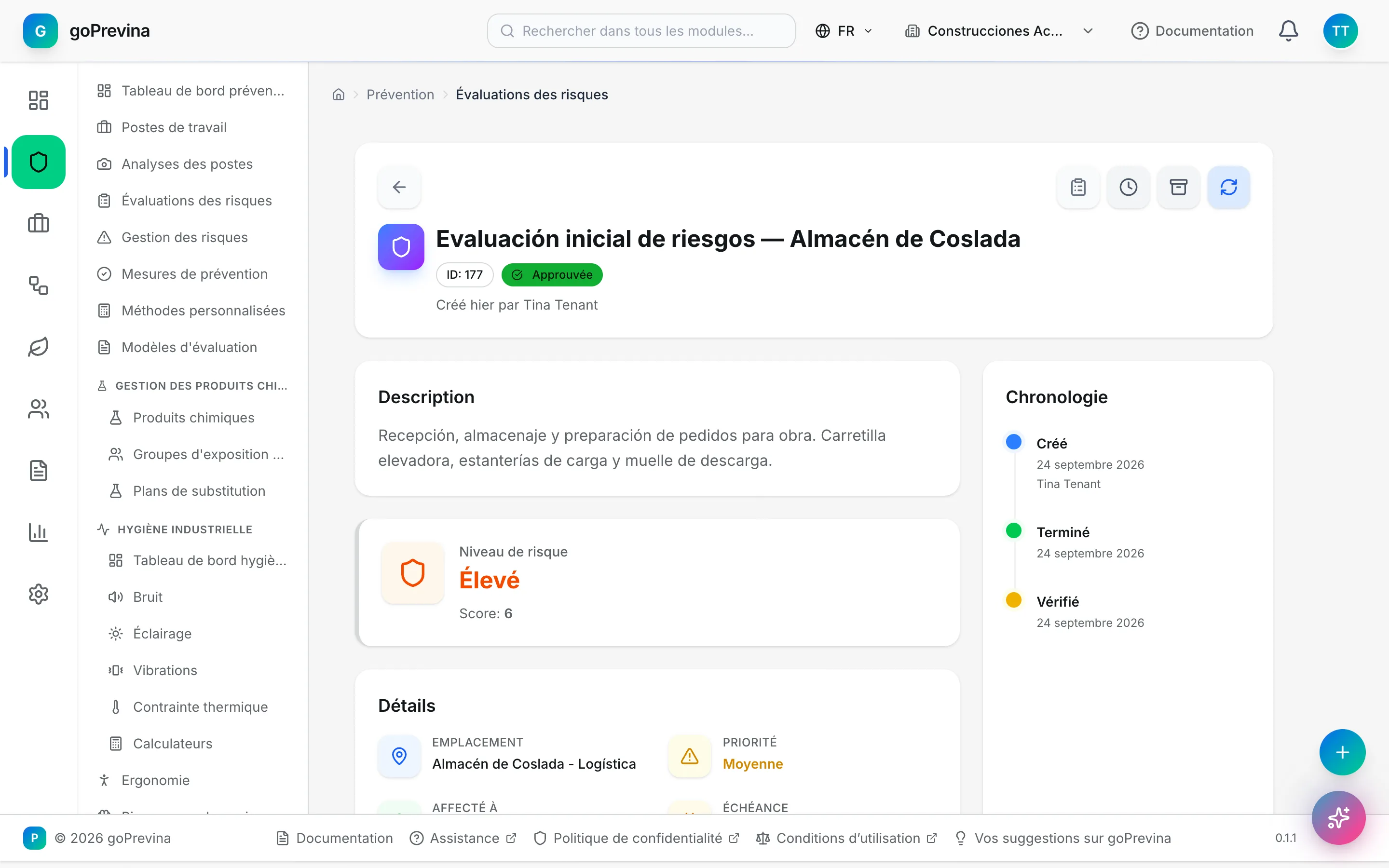Click the archive box icon button
Screen dimensions: 1389x868
tap(1178, 187)
